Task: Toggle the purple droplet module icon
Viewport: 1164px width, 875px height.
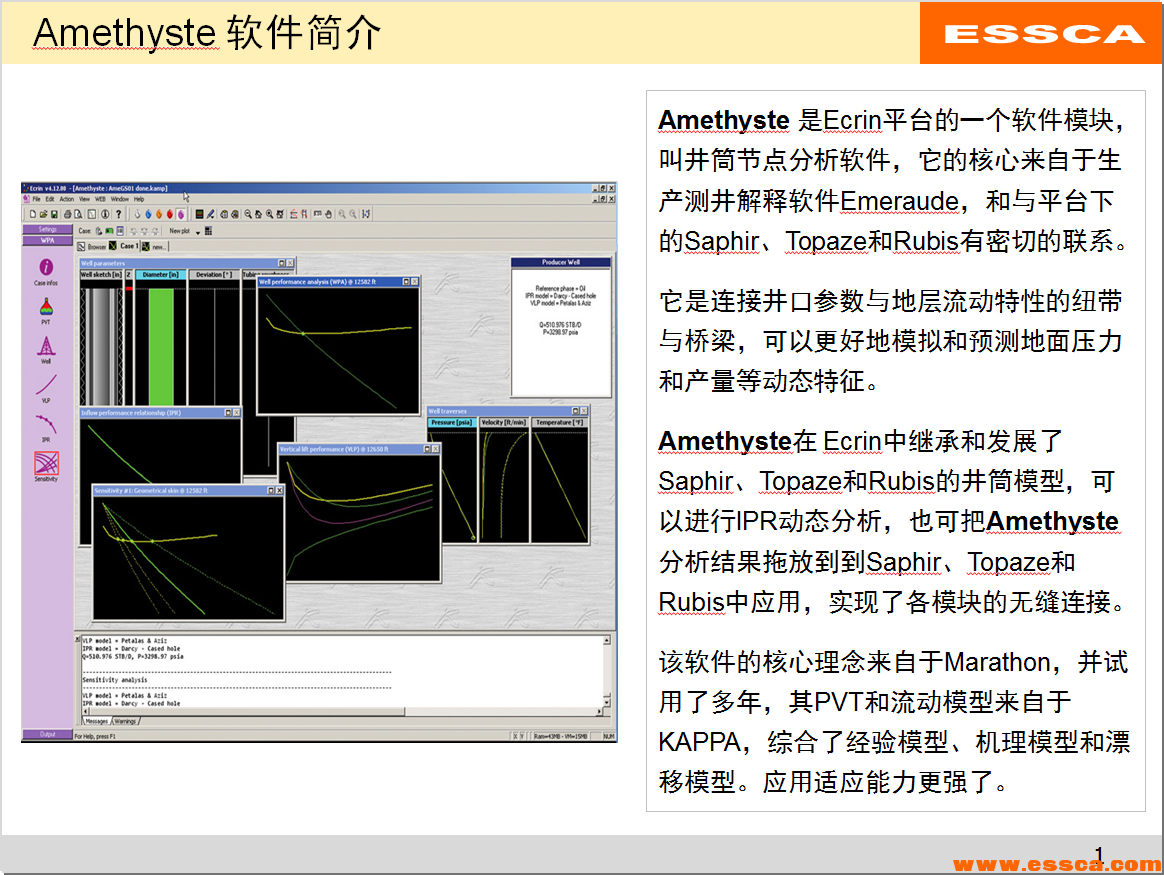Action: (180, 214)
